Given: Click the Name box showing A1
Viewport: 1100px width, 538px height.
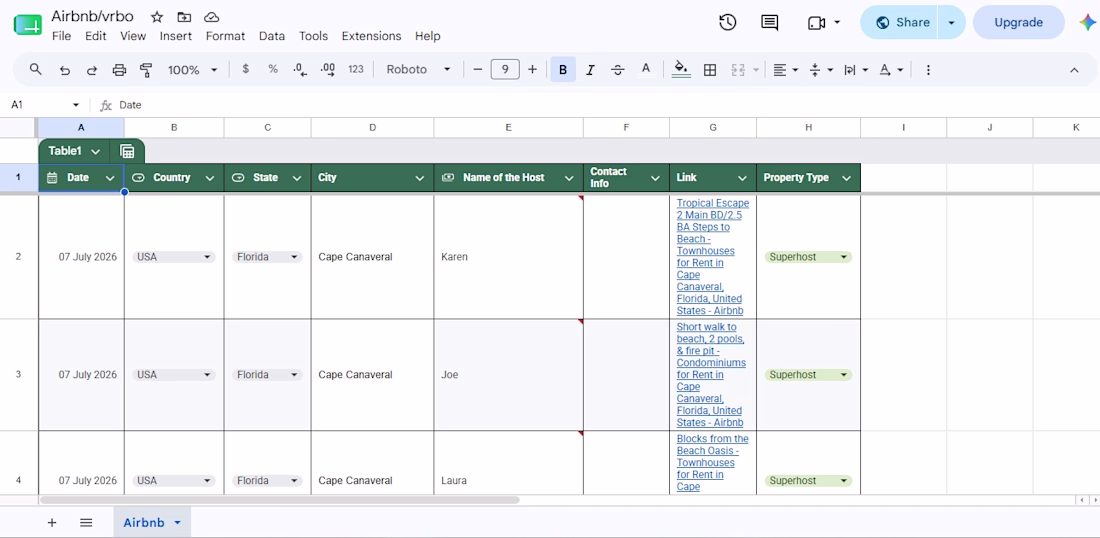Looking at the screenshot, I should point(45,105).
